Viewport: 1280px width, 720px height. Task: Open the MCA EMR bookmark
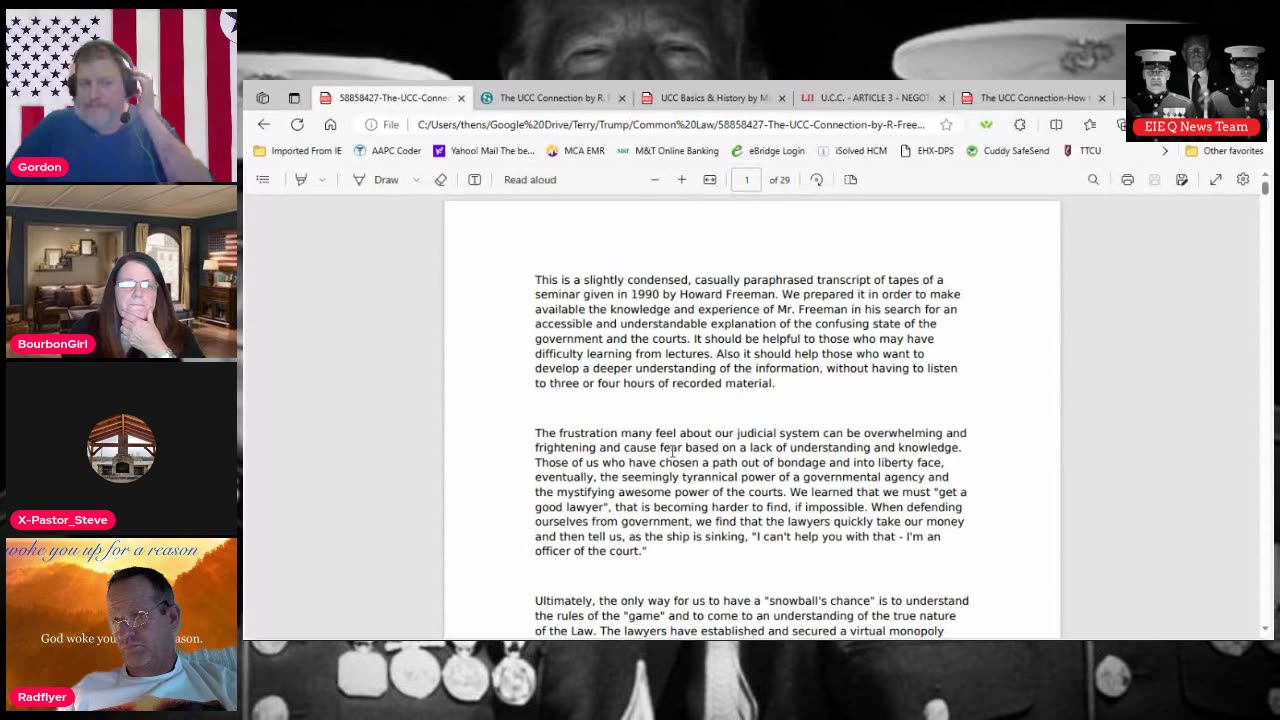click(x=575, y=151)
